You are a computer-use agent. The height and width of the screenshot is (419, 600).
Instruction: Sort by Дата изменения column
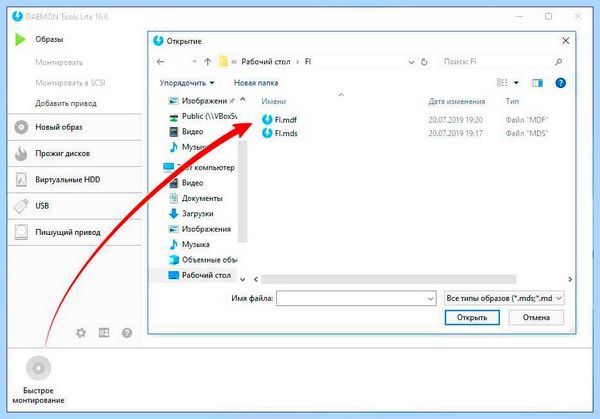457,101
